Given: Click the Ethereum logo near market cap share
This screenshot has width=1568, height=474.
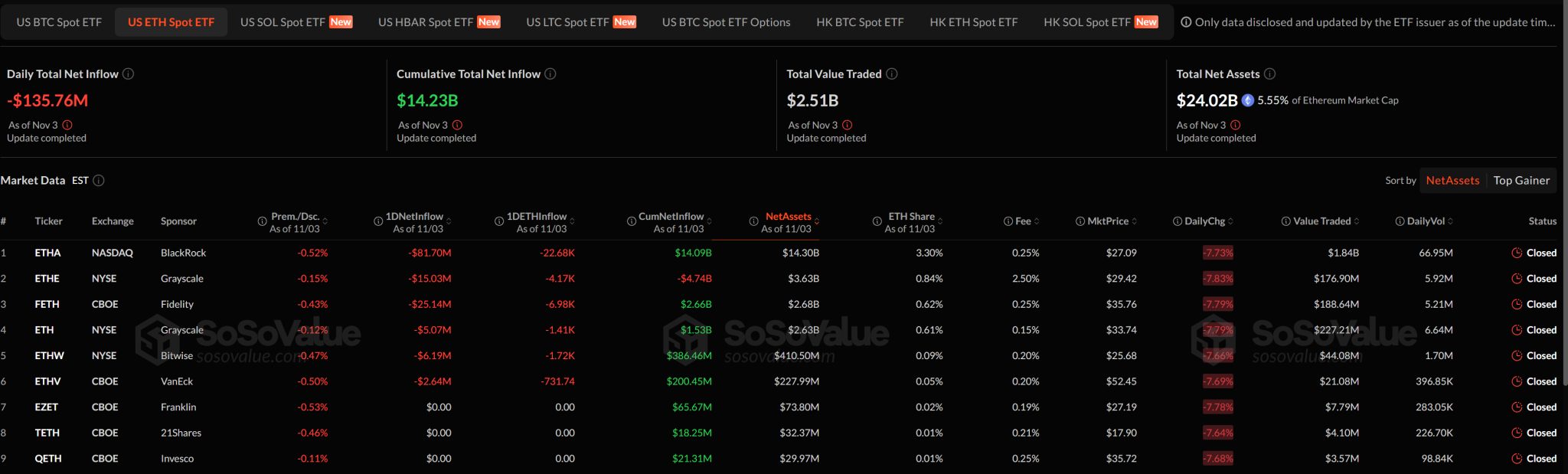Looking at the screenshot, I should coord(1247,100).
